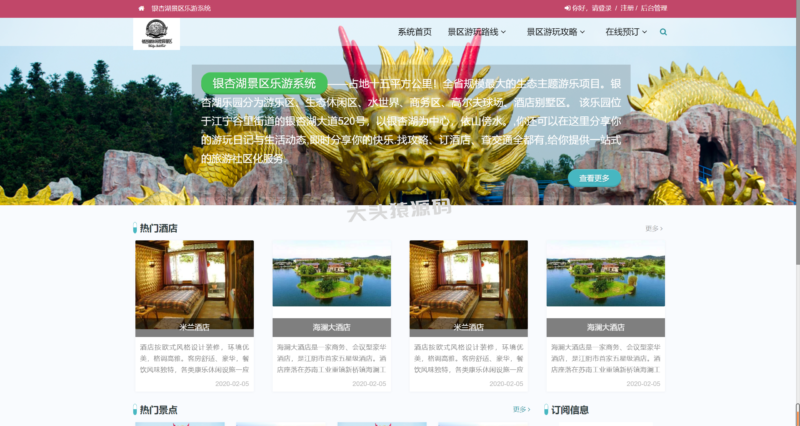Click 更多 link beside 热门酒店 heading
800x426 pixels.
pos(654,229)
